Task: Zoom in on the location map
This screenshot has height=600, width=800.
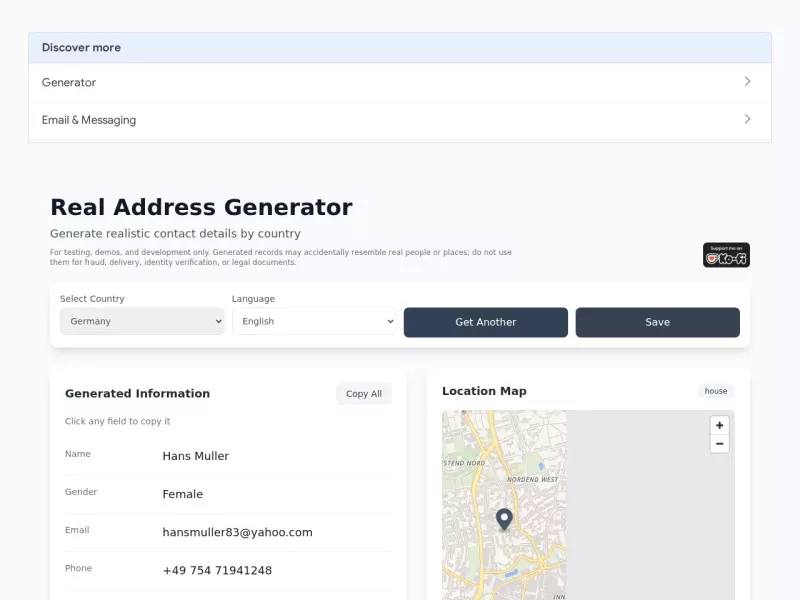Action: coord(719,426)
